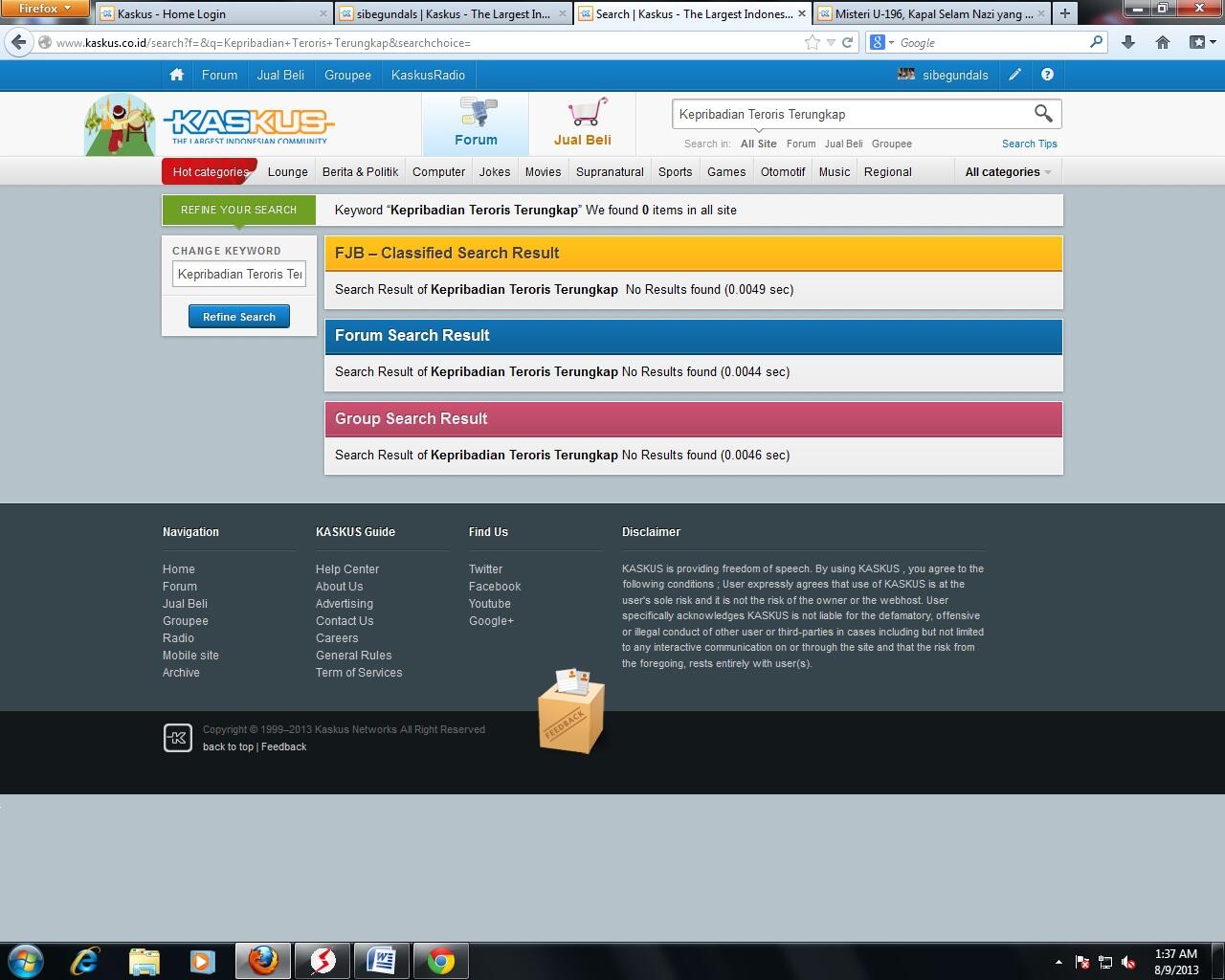Focus the Change Keyword input box
Image resolution: width=1225 pixels, height=980 pixels.
[x=239, y=274]
